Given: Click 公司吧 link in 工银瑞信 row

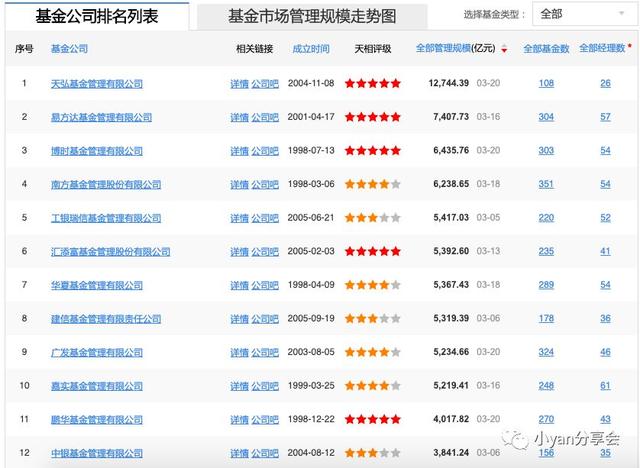Looking at the screenshot, I should [265, 218].
